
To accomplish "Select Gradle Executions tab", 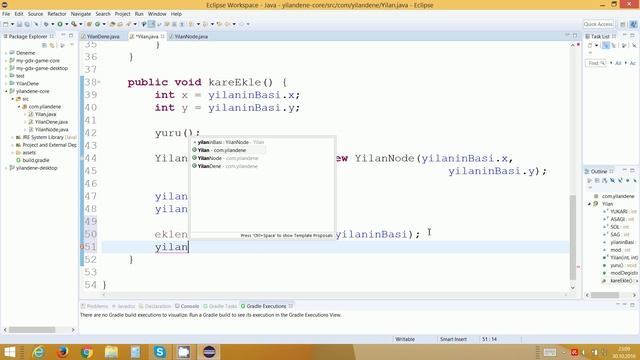I will (x=266, y=306).
